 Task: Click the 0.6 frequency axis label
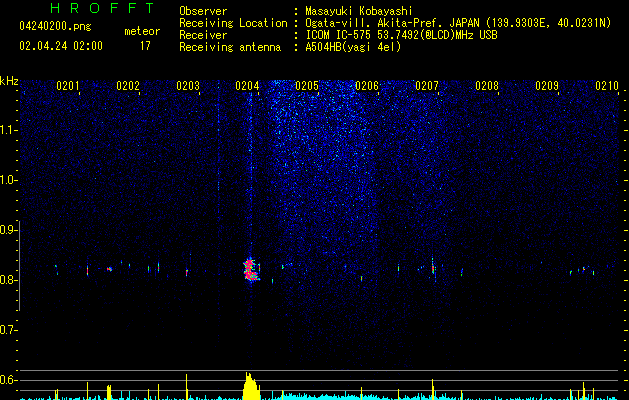coord(8,380)
